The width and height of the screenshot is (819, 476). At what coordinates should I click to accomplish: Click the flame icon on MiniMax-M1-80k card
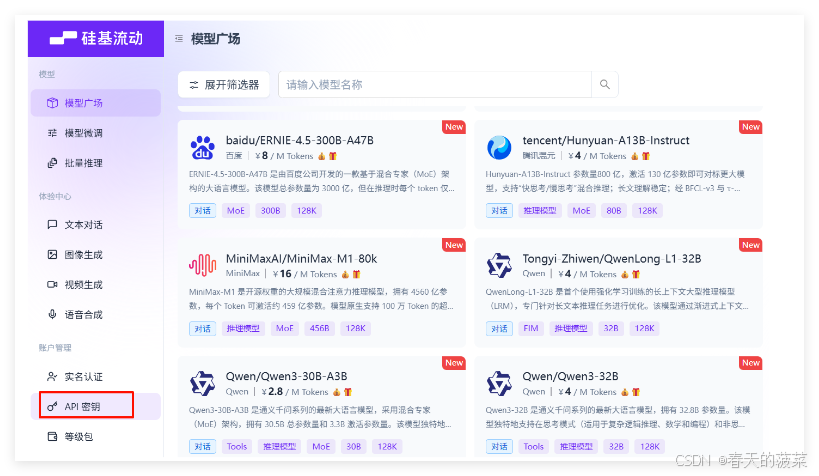tap(345, 274)
